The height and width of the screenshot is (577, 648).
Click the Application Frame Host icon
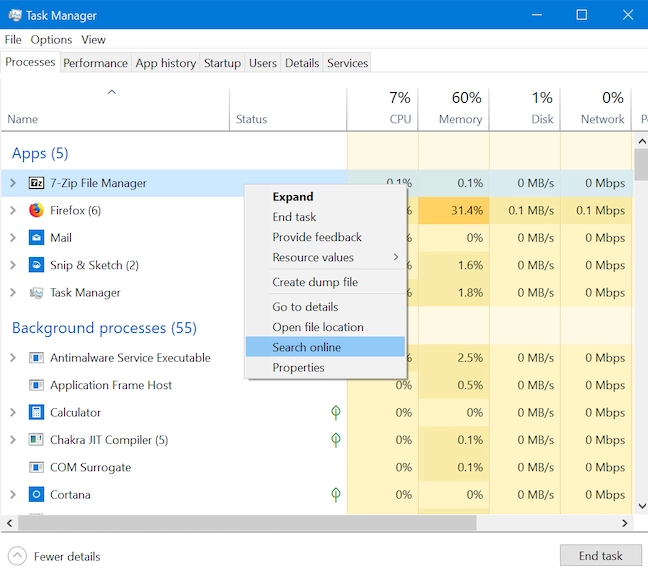point(36,385)
